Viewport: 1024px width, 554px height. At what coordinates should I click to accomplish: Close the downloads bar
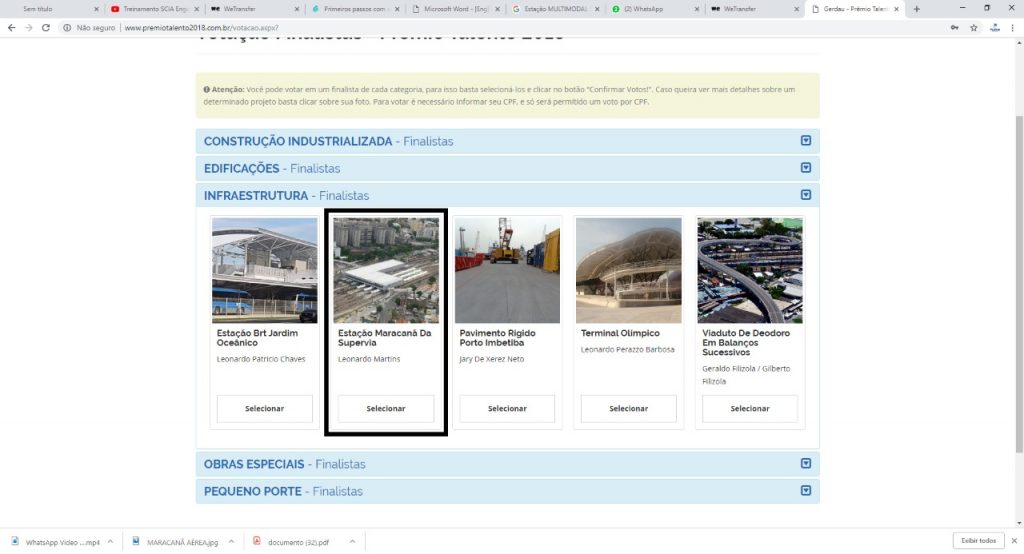[1014, 541]
